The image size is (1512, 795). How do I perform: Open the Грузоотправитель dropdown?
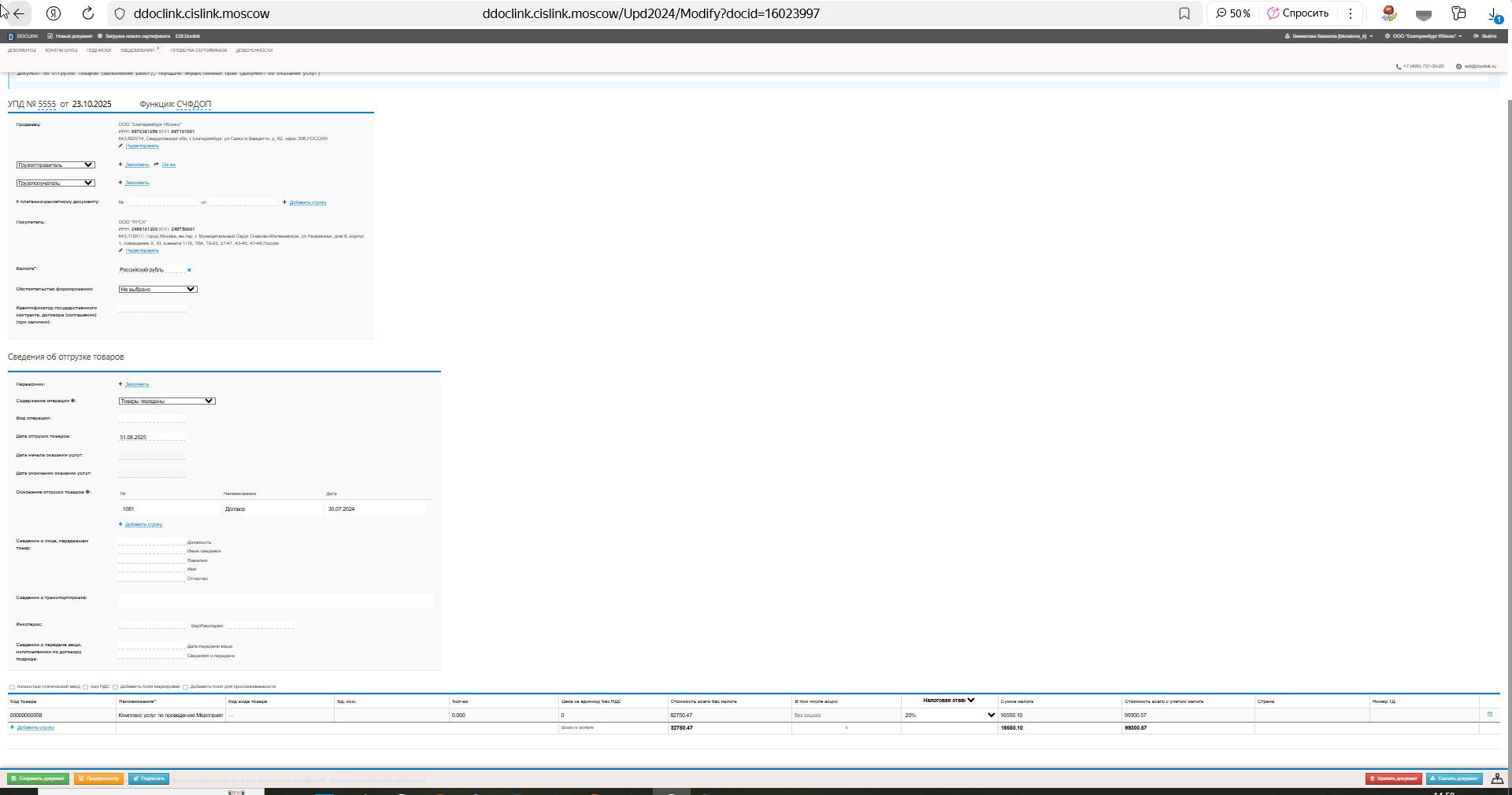tap(55, 165)
